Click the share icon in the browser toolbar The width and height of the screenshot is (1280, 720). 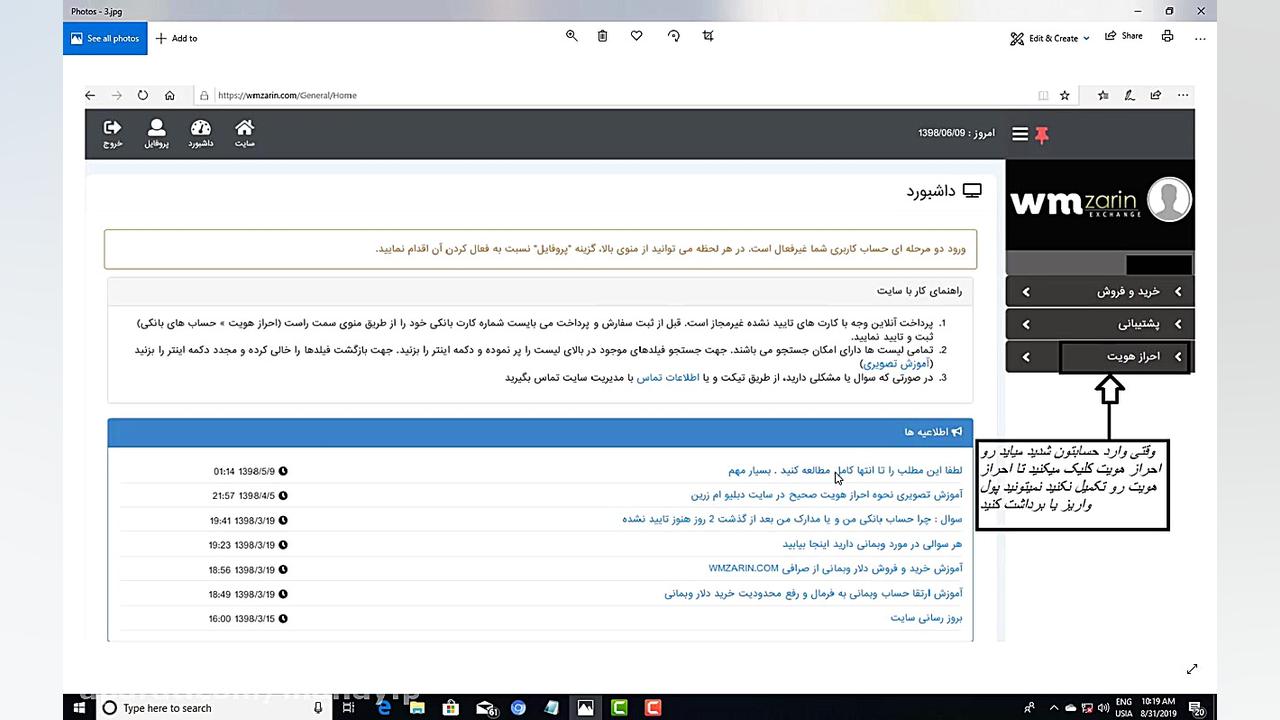coord(1156,95)
